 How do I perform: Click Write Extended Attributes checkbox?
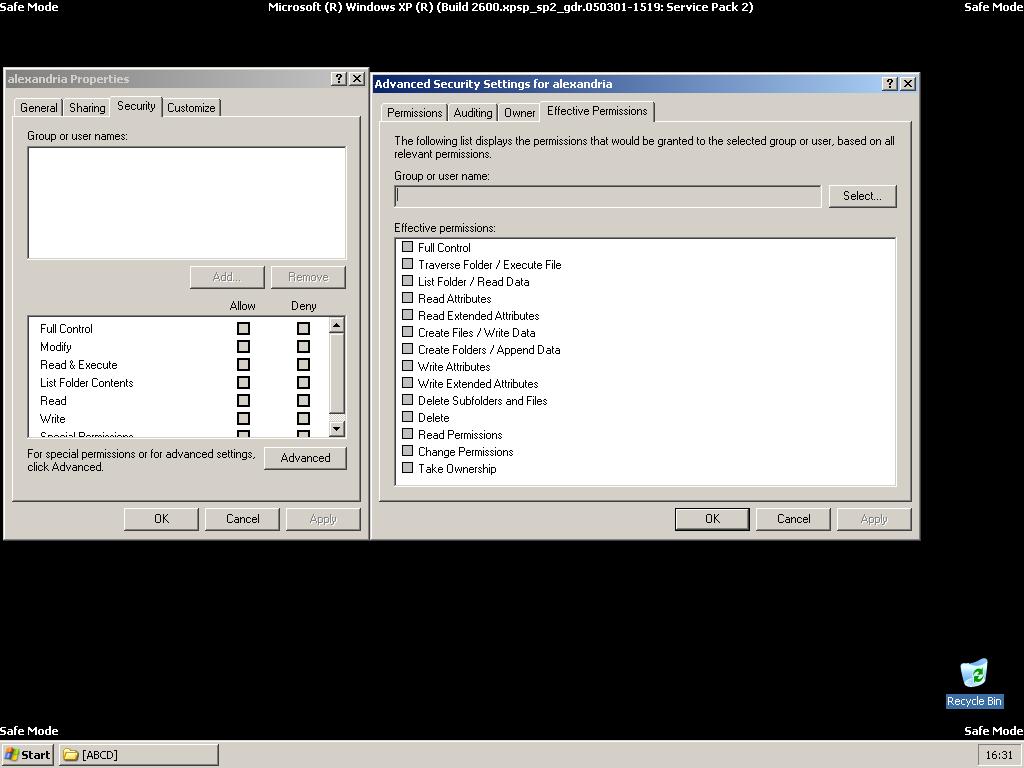click(408, 383)
